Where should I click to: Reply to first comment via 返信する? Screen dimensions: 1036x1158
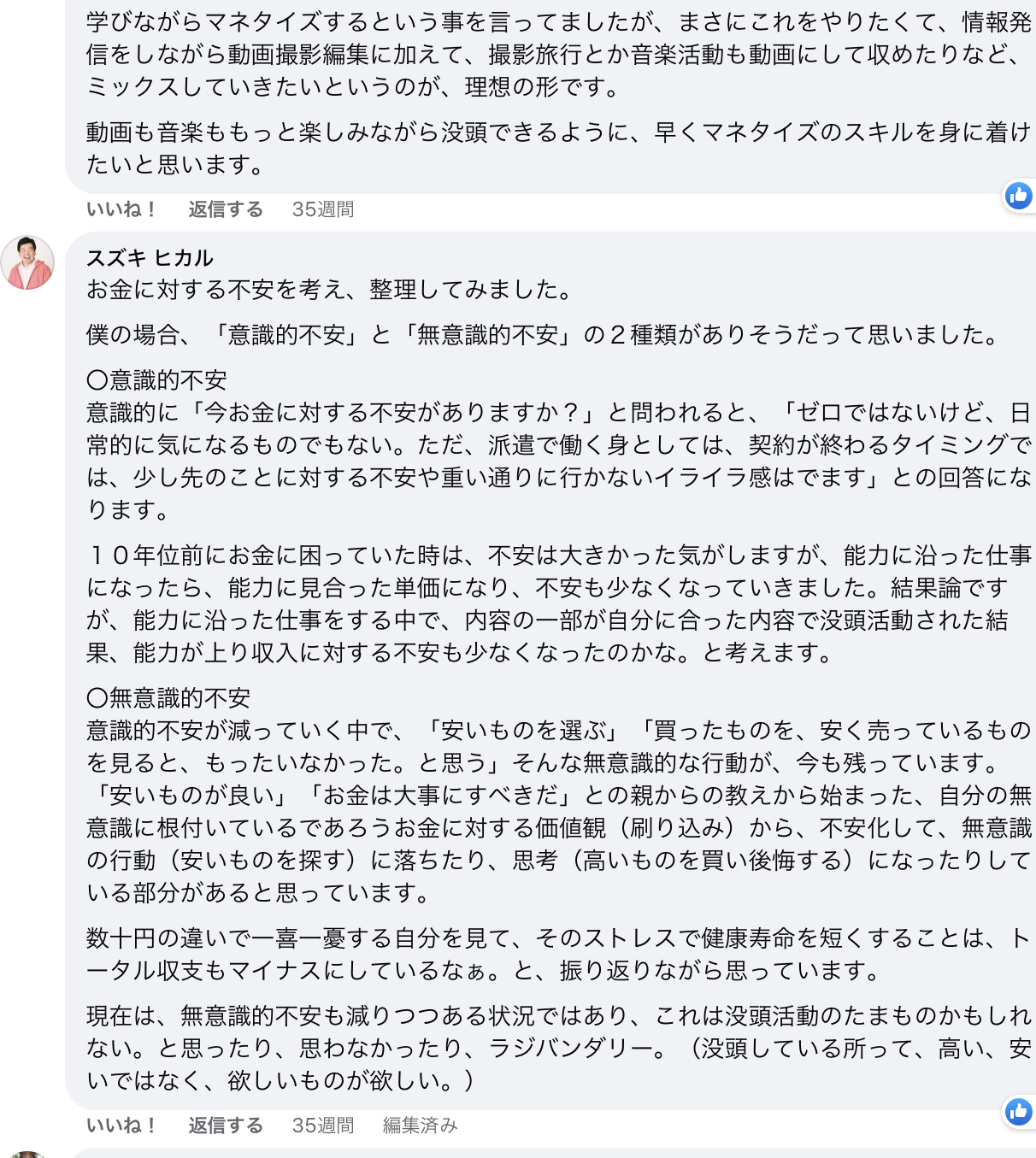[226, 209]
